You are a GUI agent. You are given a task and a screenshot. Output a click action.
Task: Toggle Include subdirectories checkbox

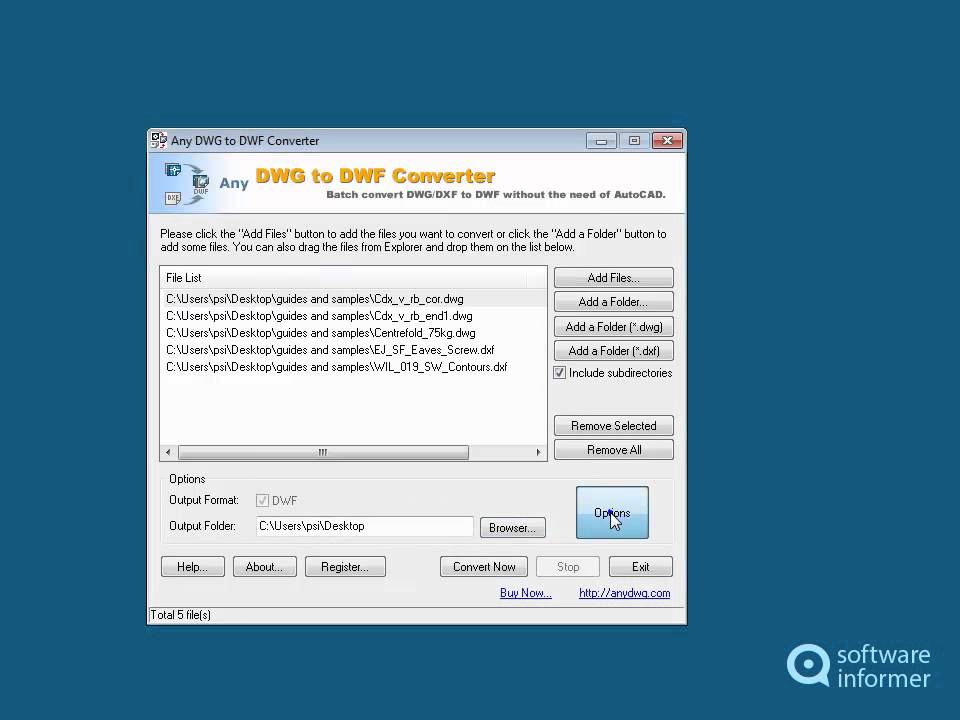click(x=560, y=373)
